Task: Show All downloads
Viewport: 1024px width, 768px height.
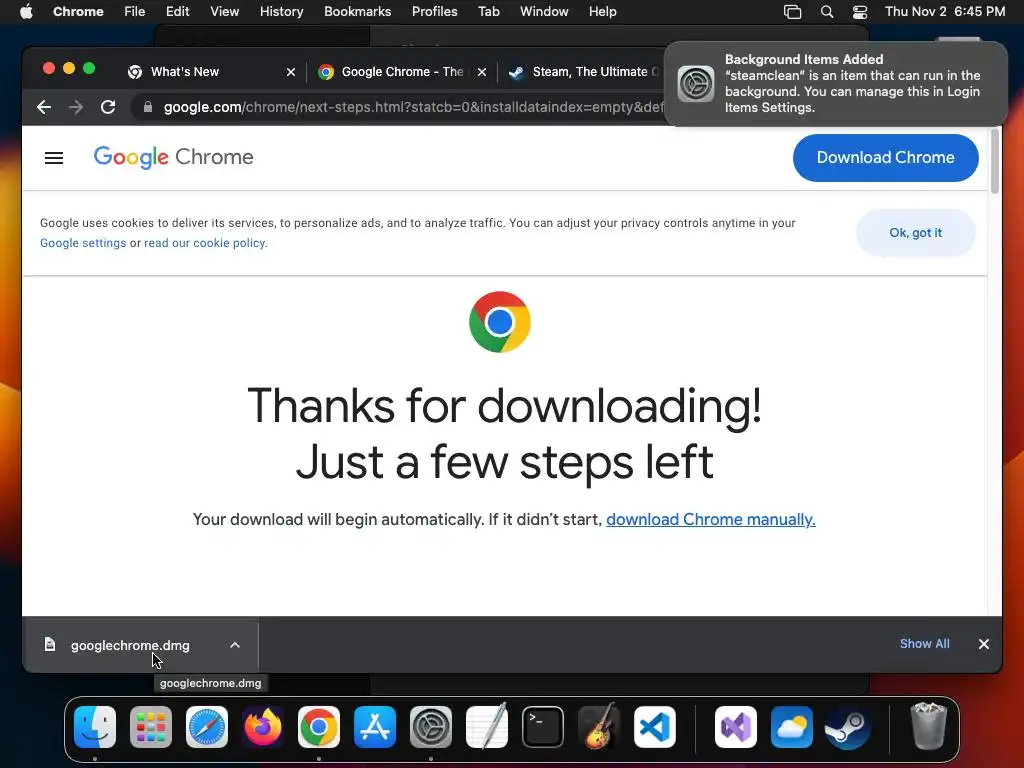Action: click(925, 644)
